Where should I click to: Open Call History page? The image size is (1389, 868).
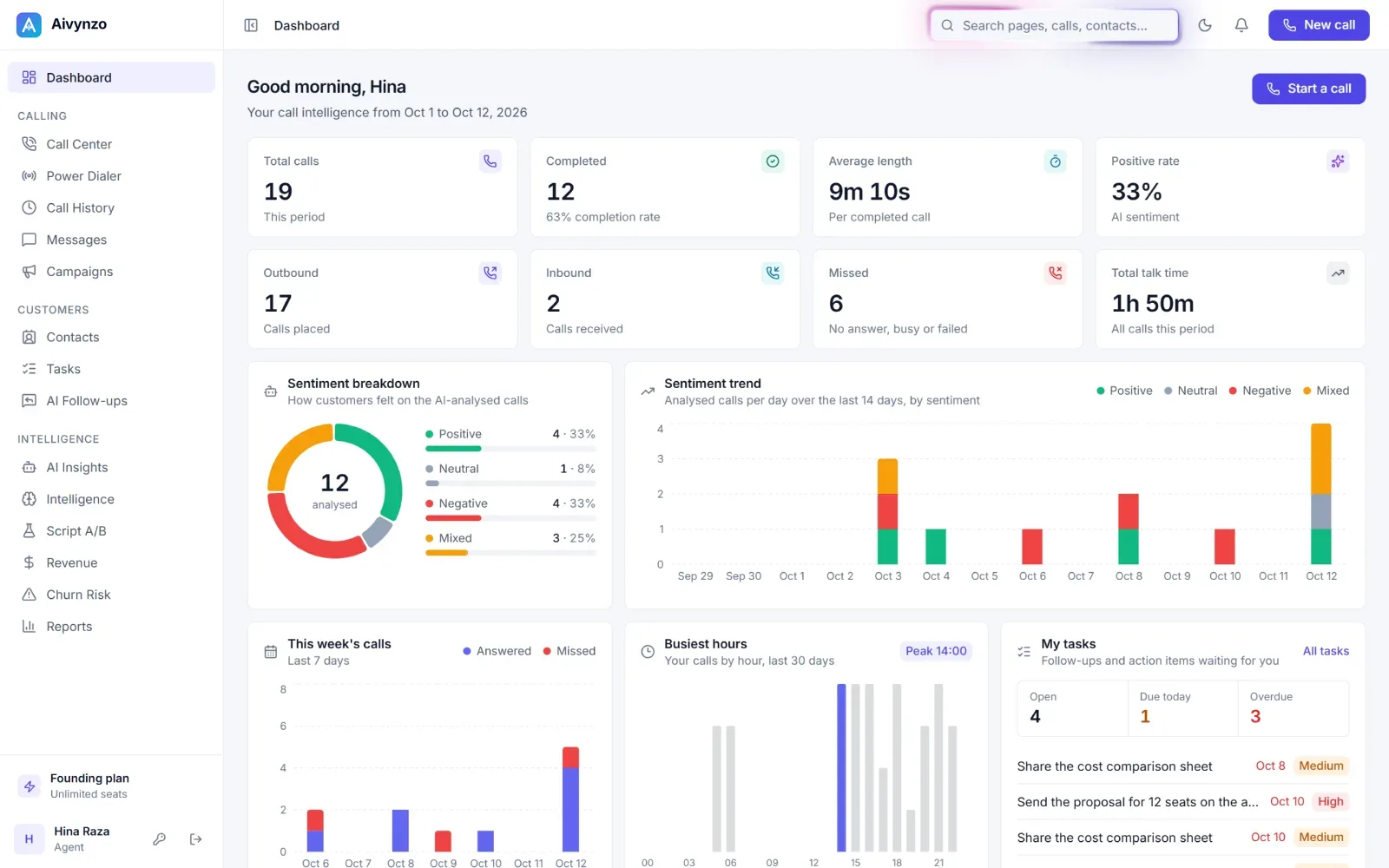pos(111,207)
